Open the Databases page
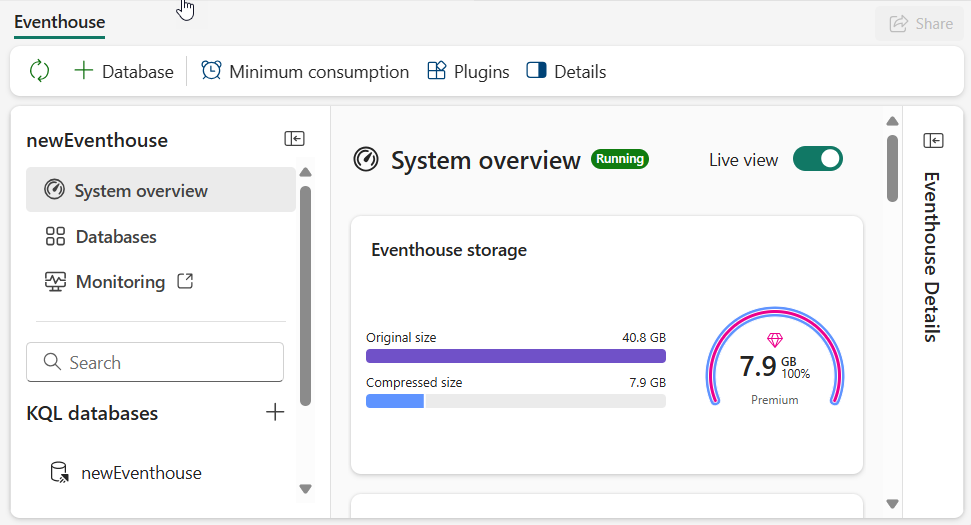971x525 pixels. [x=116, y=237]
